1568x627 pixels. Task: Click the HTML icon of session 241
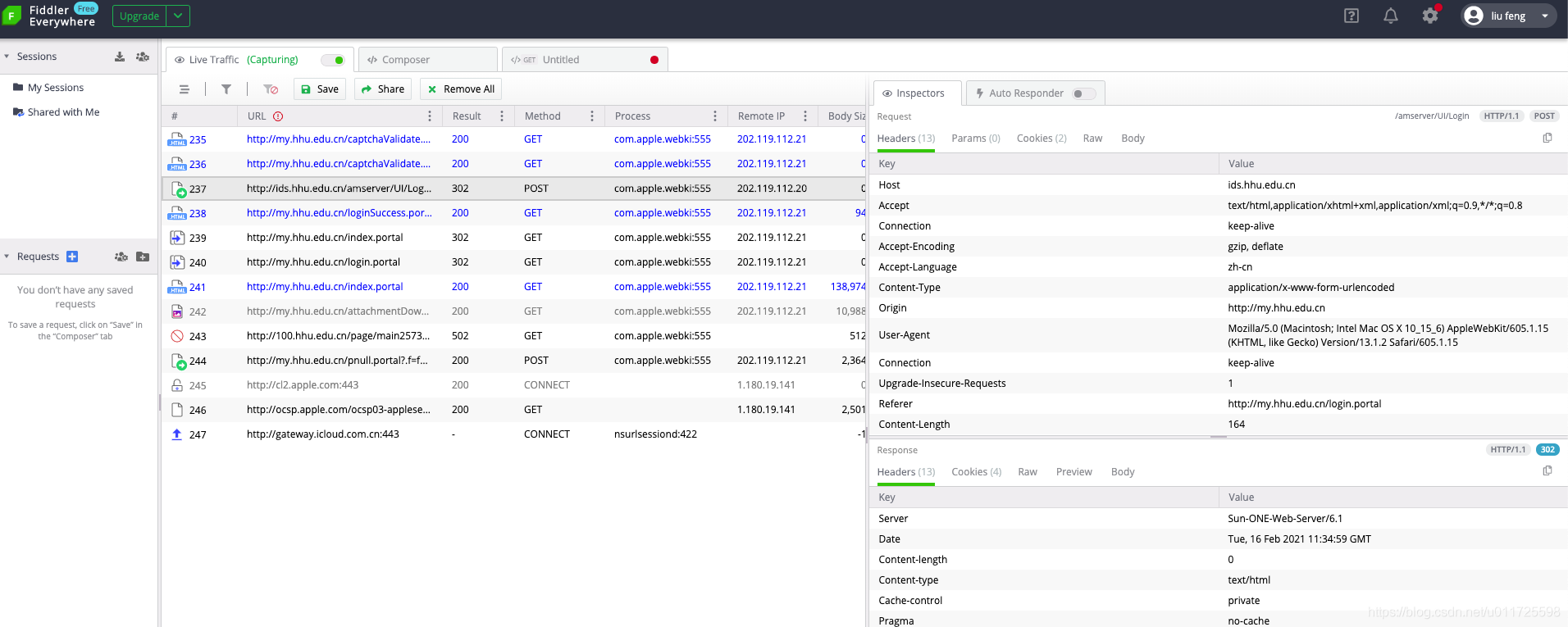click(x=177, y=287)
